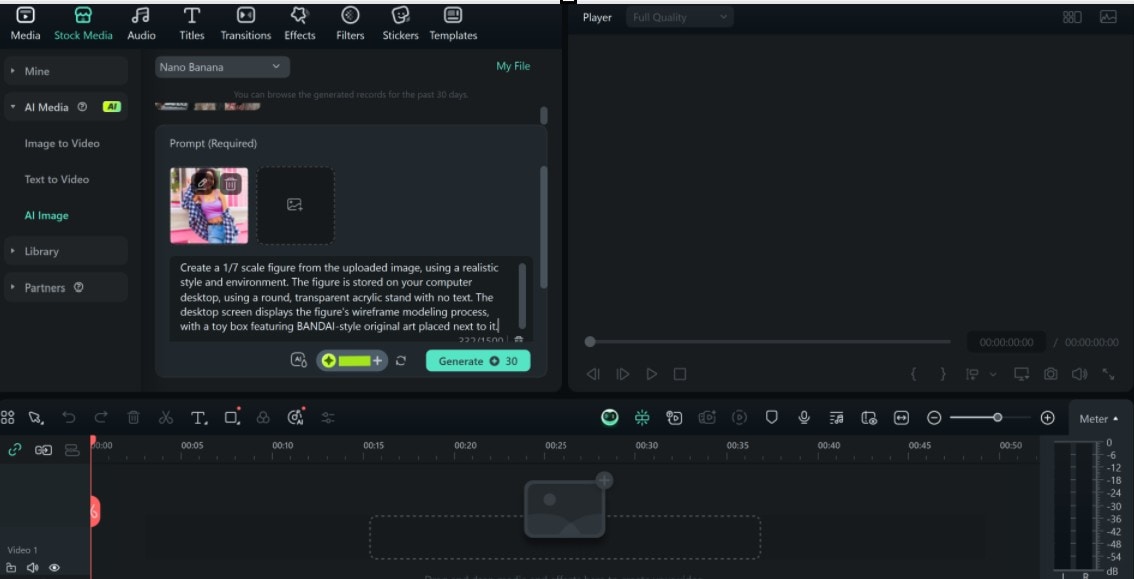Image resolution: width=1134 pixels, height=579 pixels.
Task: Step to the next frame
Action: [x=622, y=374]
